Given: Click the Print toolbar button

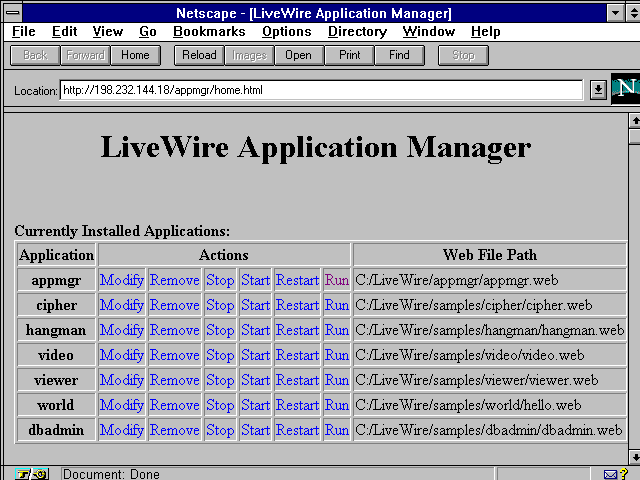Looking at the screenshot, I should pos(349,56).
